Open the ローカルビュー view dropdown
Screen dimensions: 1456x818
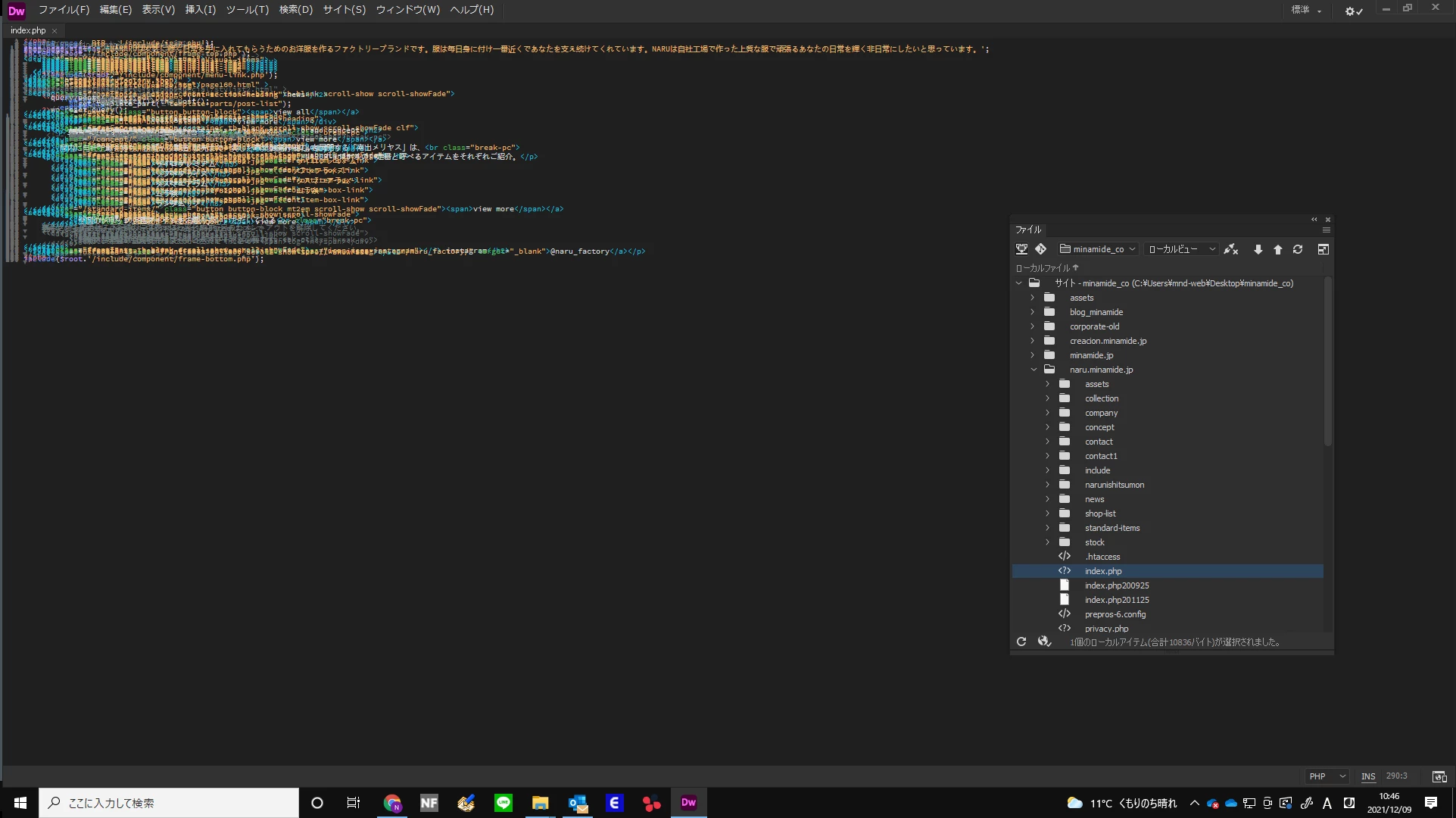[1181, 249]
